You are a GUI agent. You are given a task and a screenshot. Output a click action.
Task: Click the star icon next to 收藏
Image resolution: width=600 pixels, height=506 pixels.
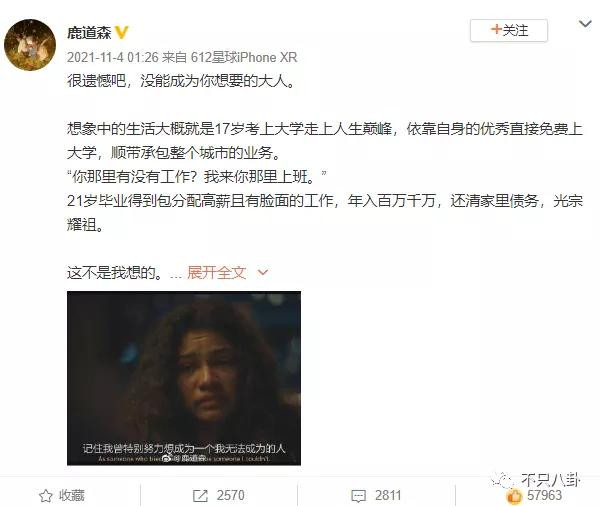[x=46, y=495]
